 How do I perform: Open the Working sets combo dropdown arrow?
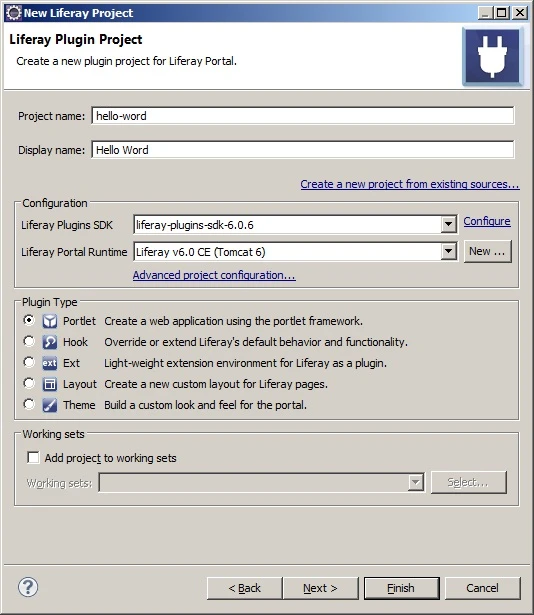tap(416, 482)
